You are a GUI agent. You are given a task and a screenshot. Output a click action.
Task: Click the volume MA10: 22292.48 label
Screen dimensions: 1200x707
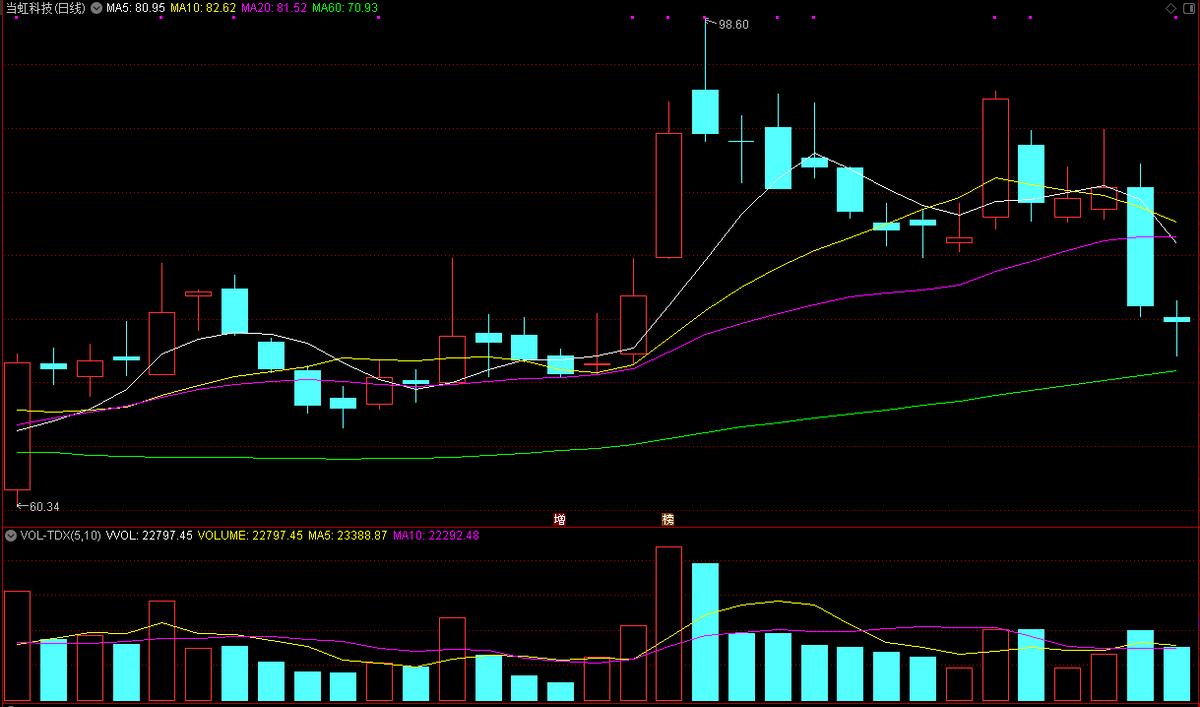pyautogui.click(x=436, y=535)
